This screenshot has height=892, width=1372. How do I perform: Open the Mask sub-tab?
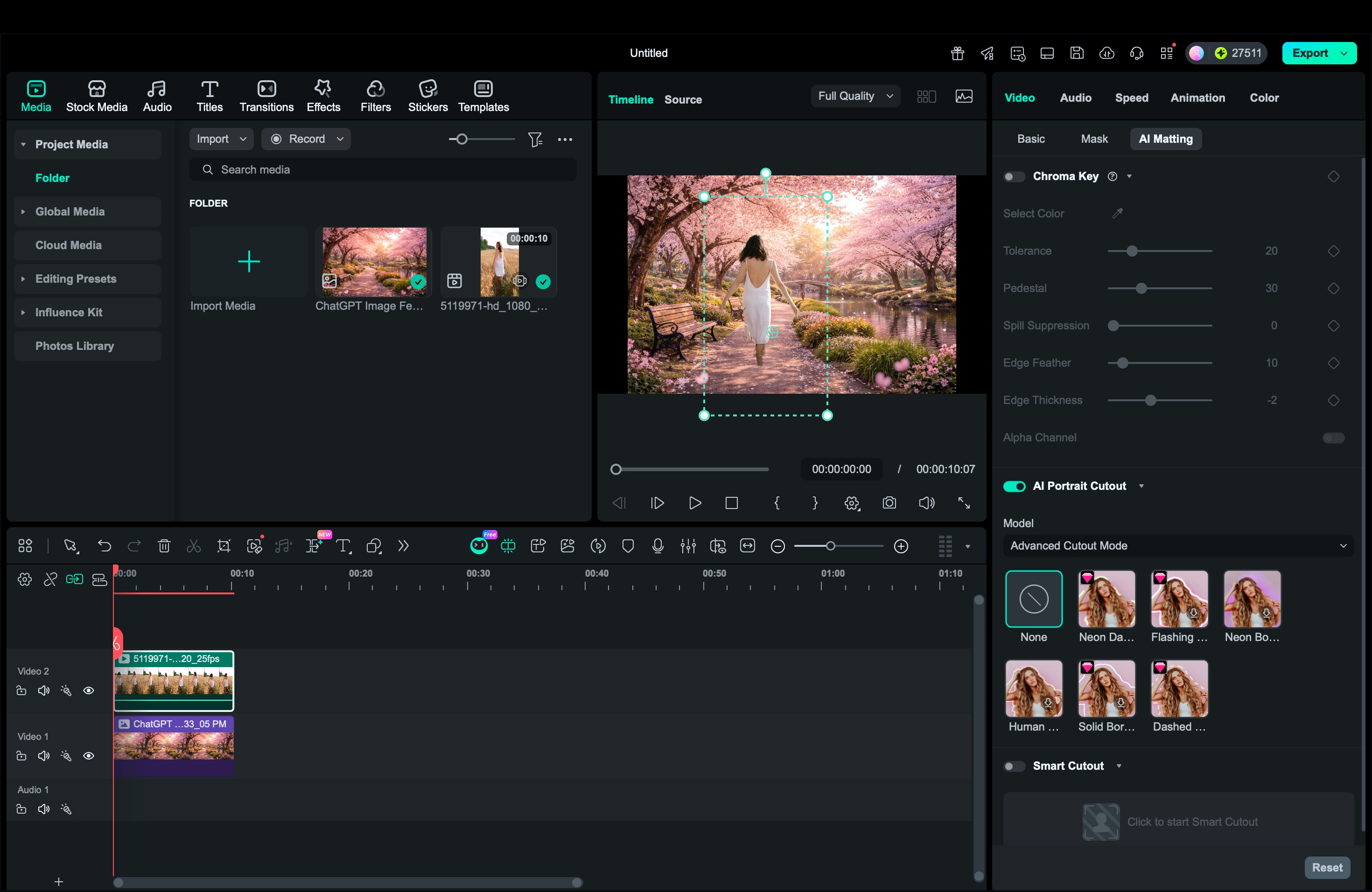pos(1093,139)
